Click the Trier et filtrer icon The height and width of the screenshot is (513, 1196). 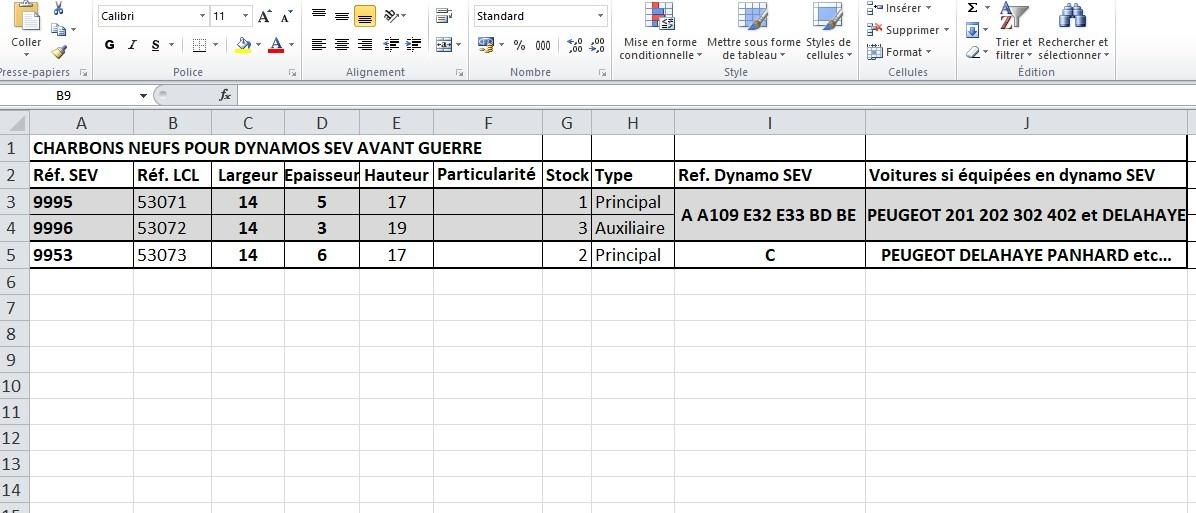1013,32
